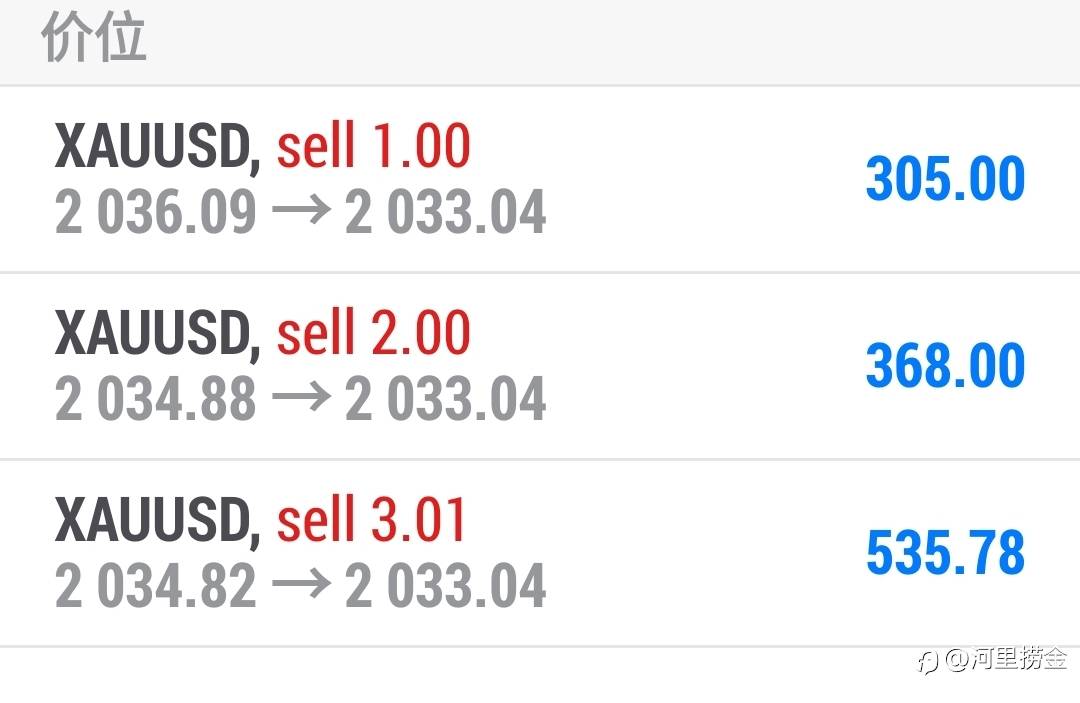Select the 305.00 profit value

click(945, 179)
